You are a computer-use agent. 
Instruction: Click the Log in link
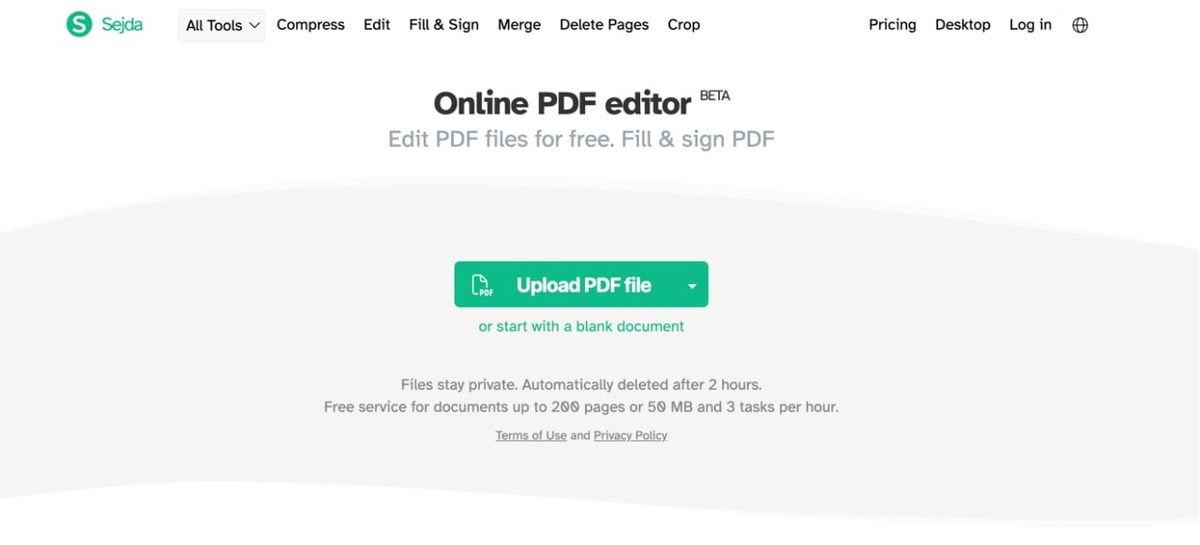(1030, 25)
